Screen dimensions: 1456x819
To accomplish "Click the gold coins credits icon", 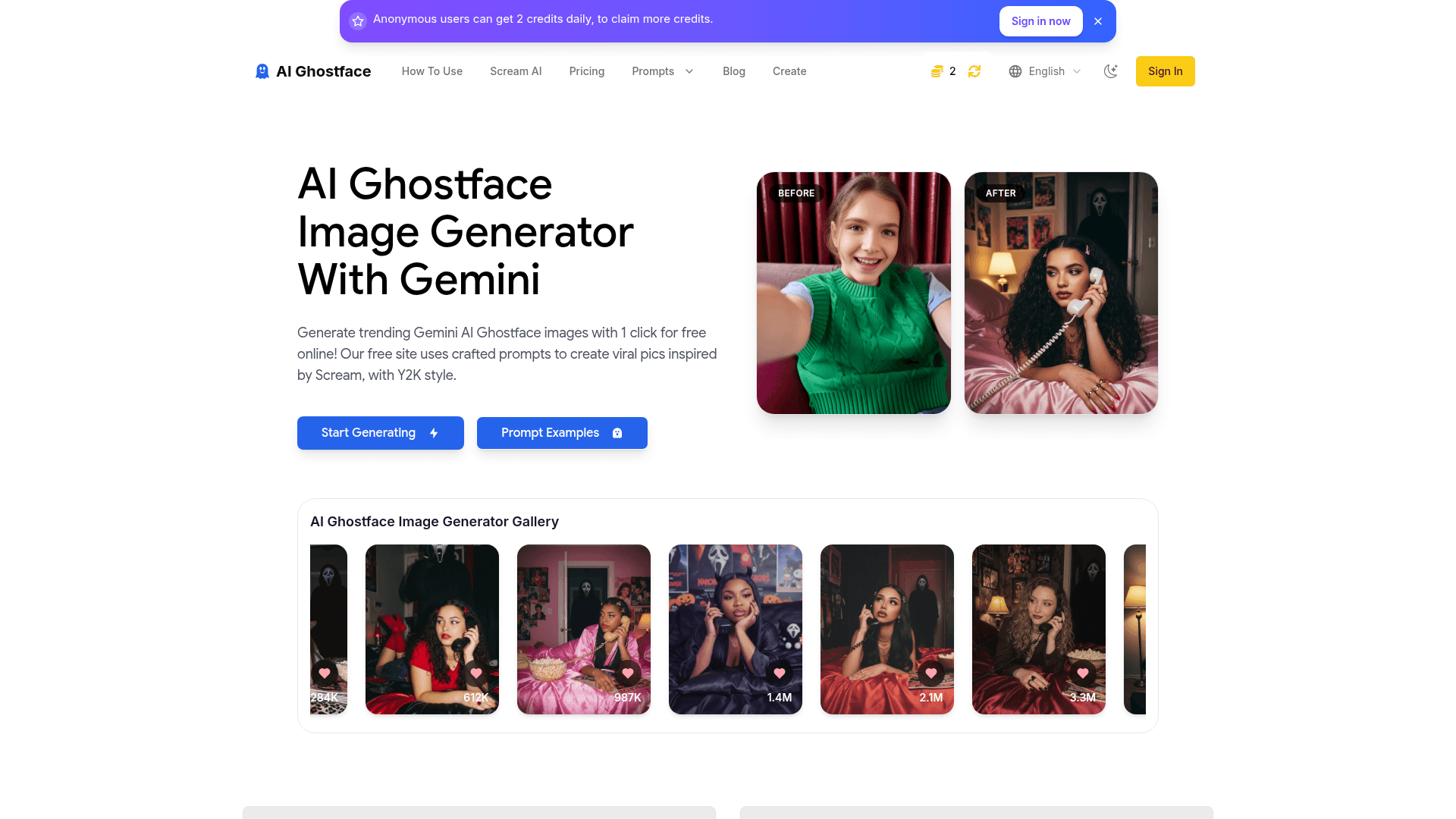I will [937, 71].
